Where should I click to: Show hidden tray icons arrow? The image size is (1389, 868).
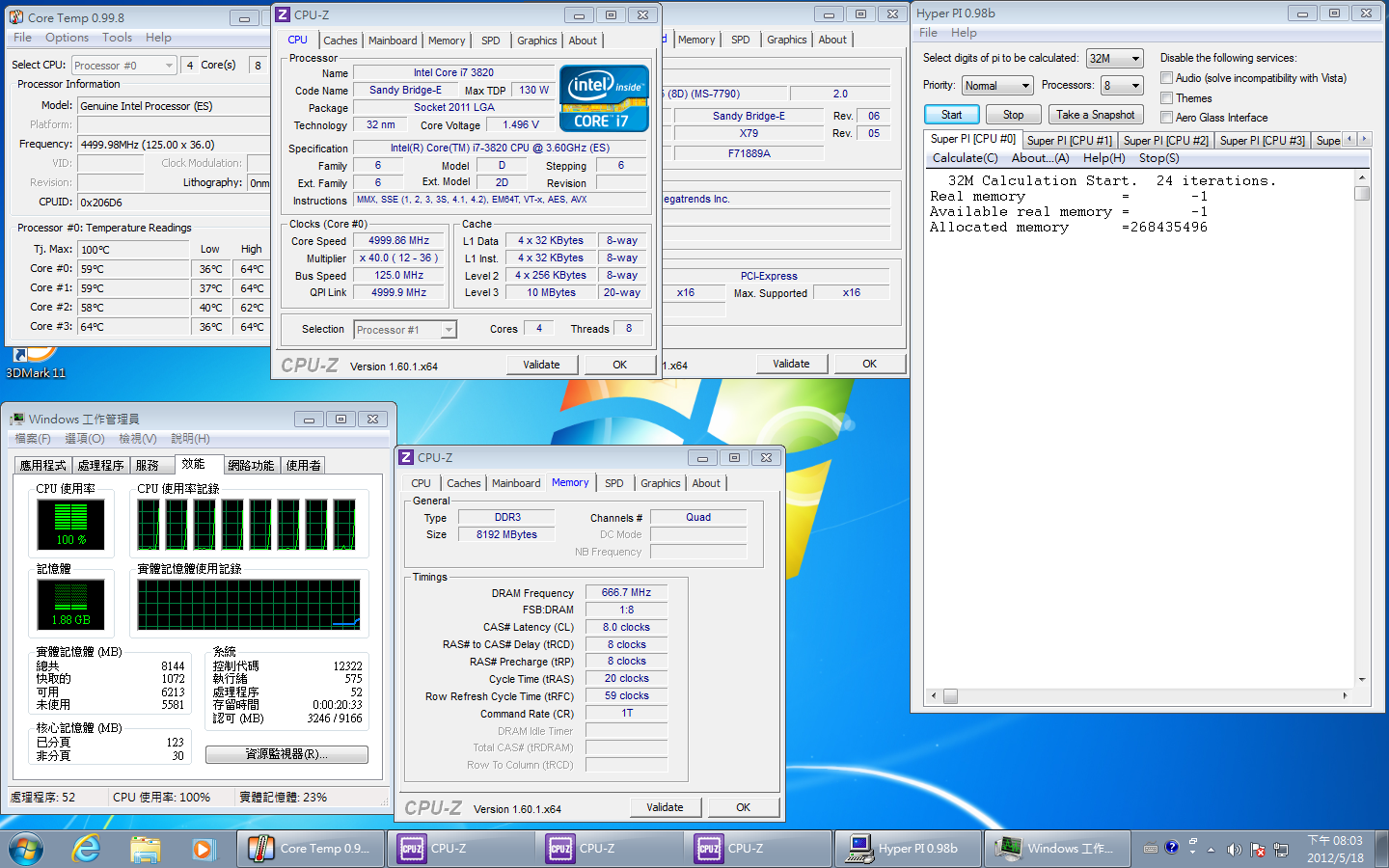point(1211,850)
